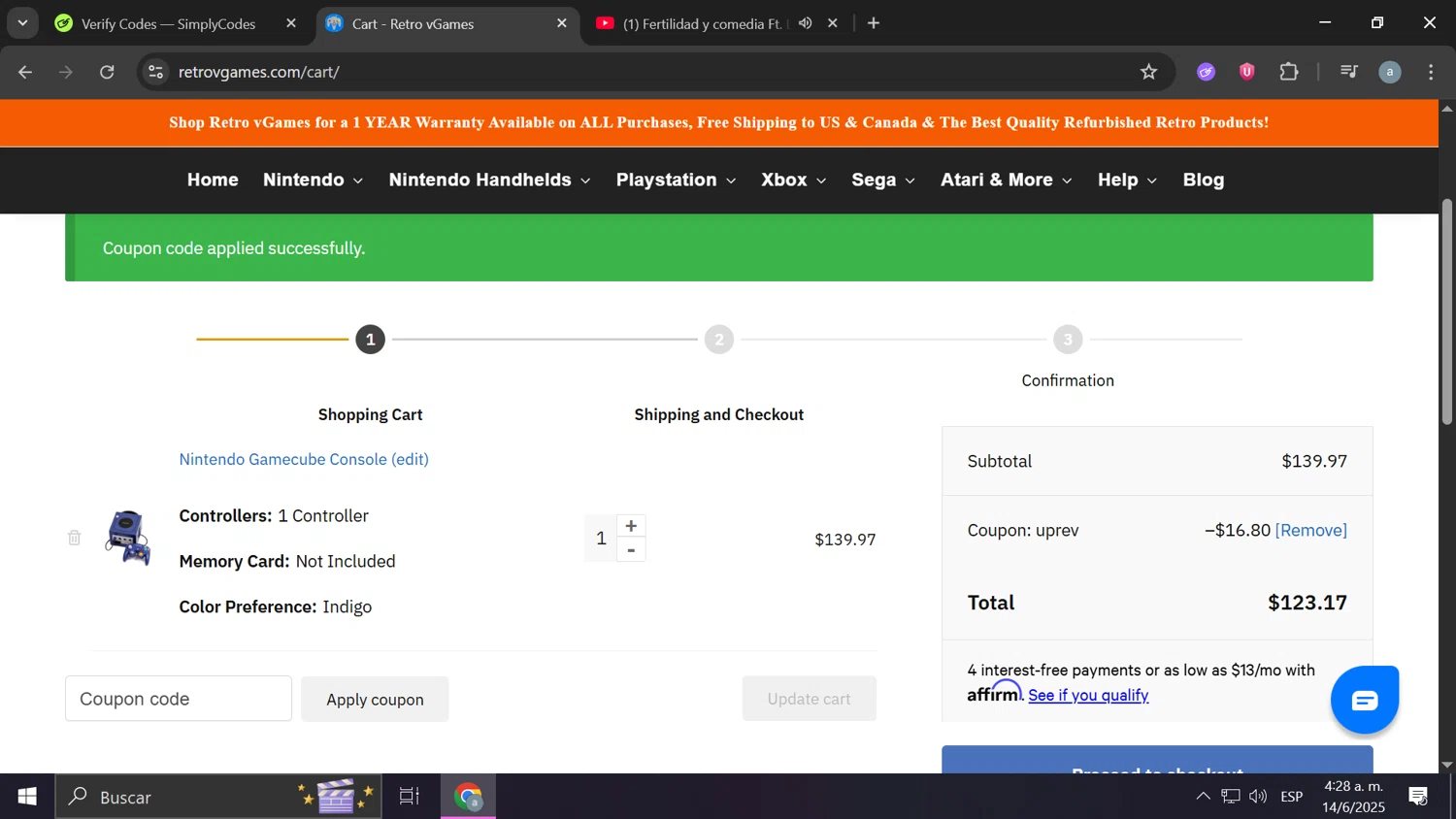Image resolution: width=1456 pixels, height=819 pixels.
Task: Expand the Nintendo Handhelds menu
Action: 489,180
